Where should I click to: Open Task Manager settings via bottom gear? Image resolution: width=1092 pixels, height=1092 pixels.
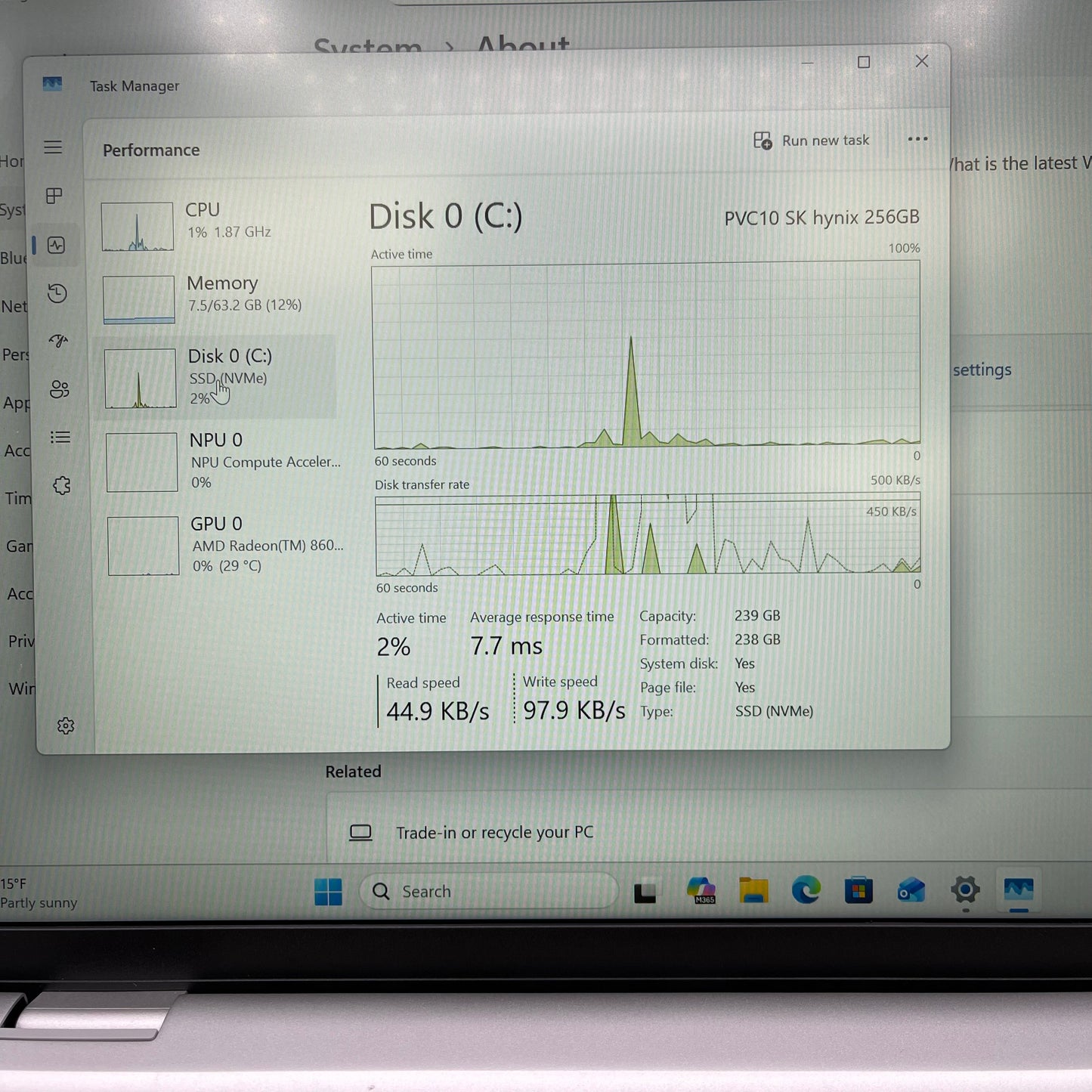tap(66, 725)
